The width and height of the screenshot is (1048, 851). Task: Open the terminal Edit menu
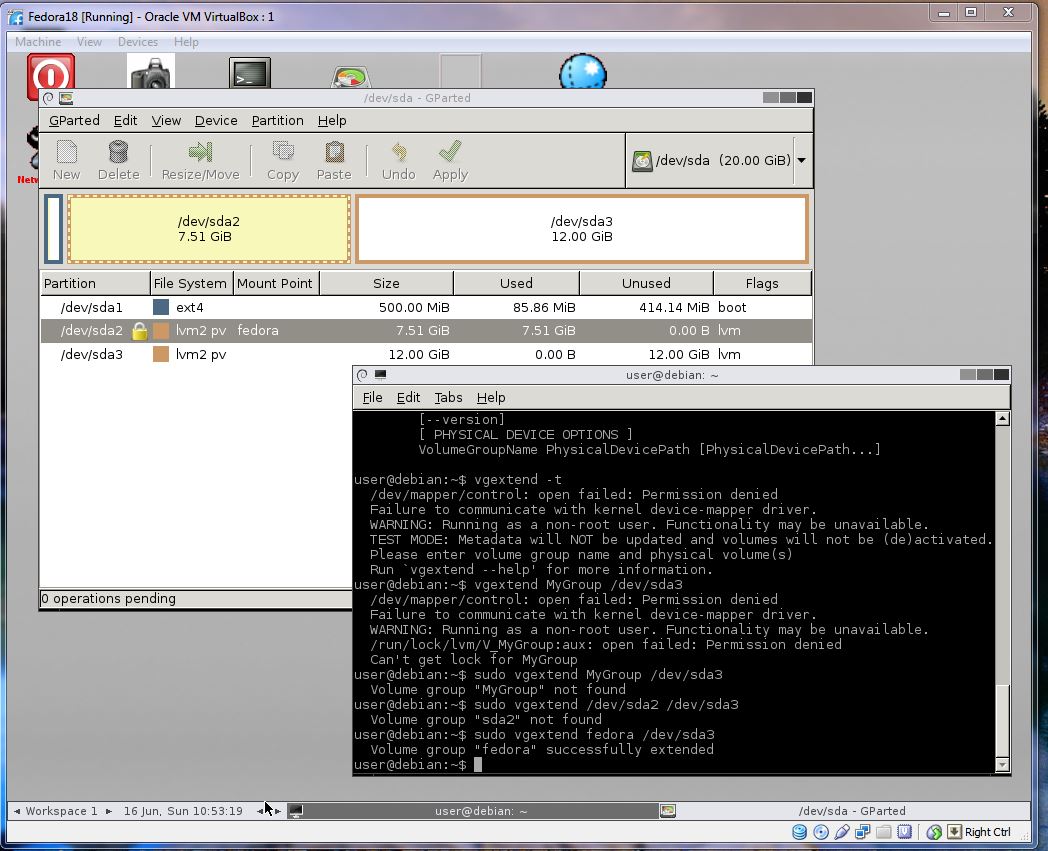coord(408,398)
